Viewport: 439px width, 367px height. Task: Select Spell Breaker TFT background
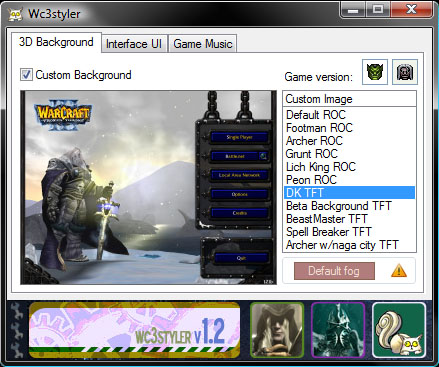349,232
